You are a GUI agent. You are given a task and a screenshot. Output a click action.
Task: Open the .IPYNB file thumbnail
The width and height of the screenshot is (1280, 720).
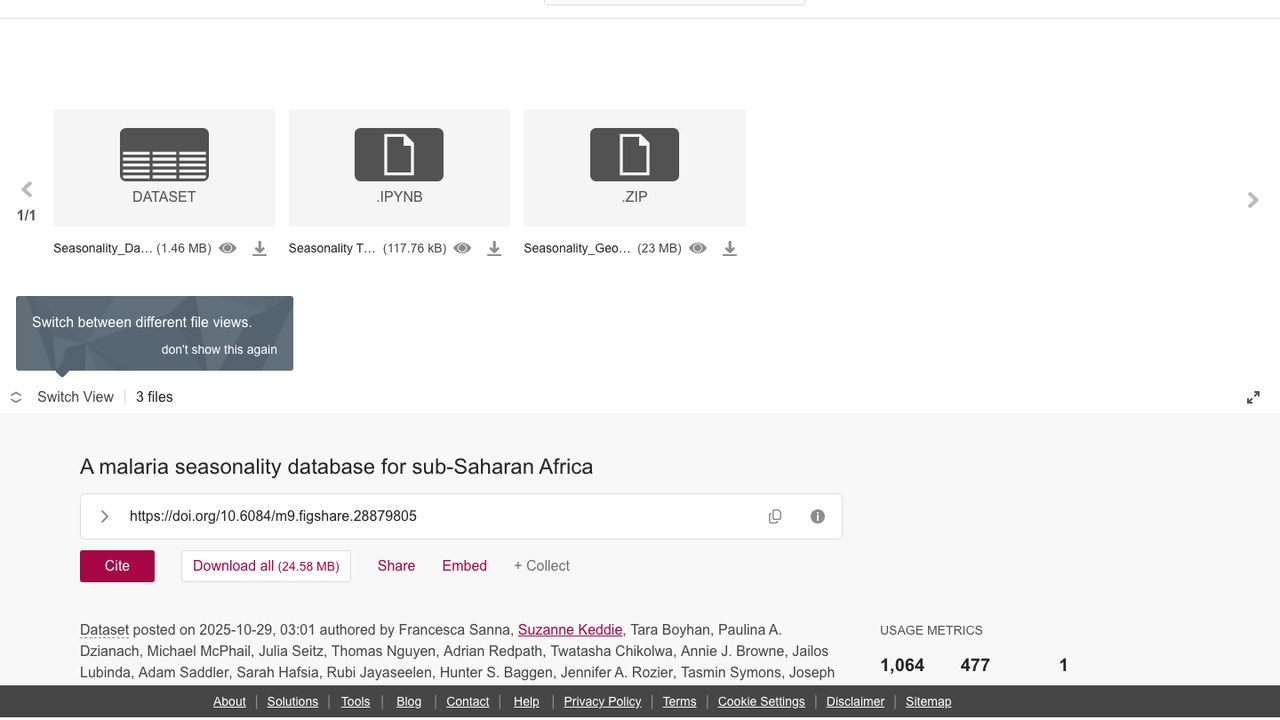pyautogui.click(x=399, y=167)
